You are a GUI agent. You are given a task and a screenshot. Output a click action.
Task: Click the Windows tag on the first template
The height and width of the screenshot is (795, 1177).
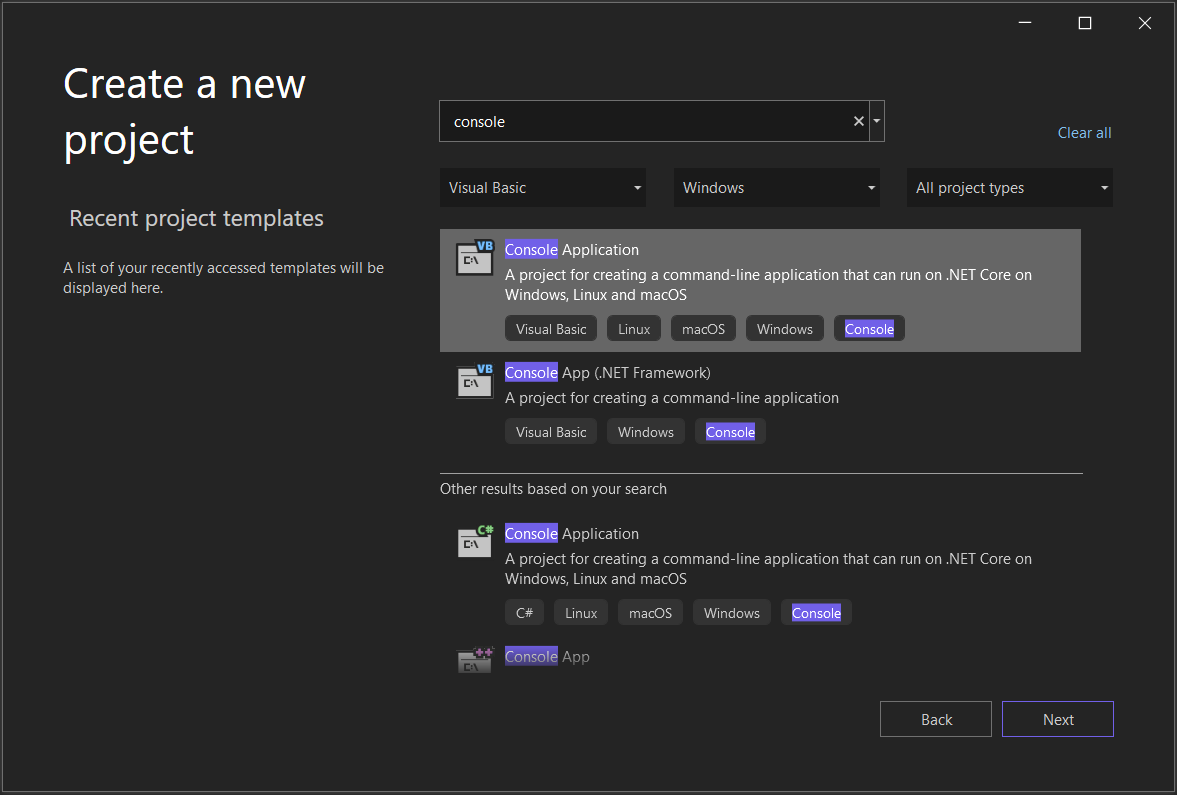pos(784,328)
